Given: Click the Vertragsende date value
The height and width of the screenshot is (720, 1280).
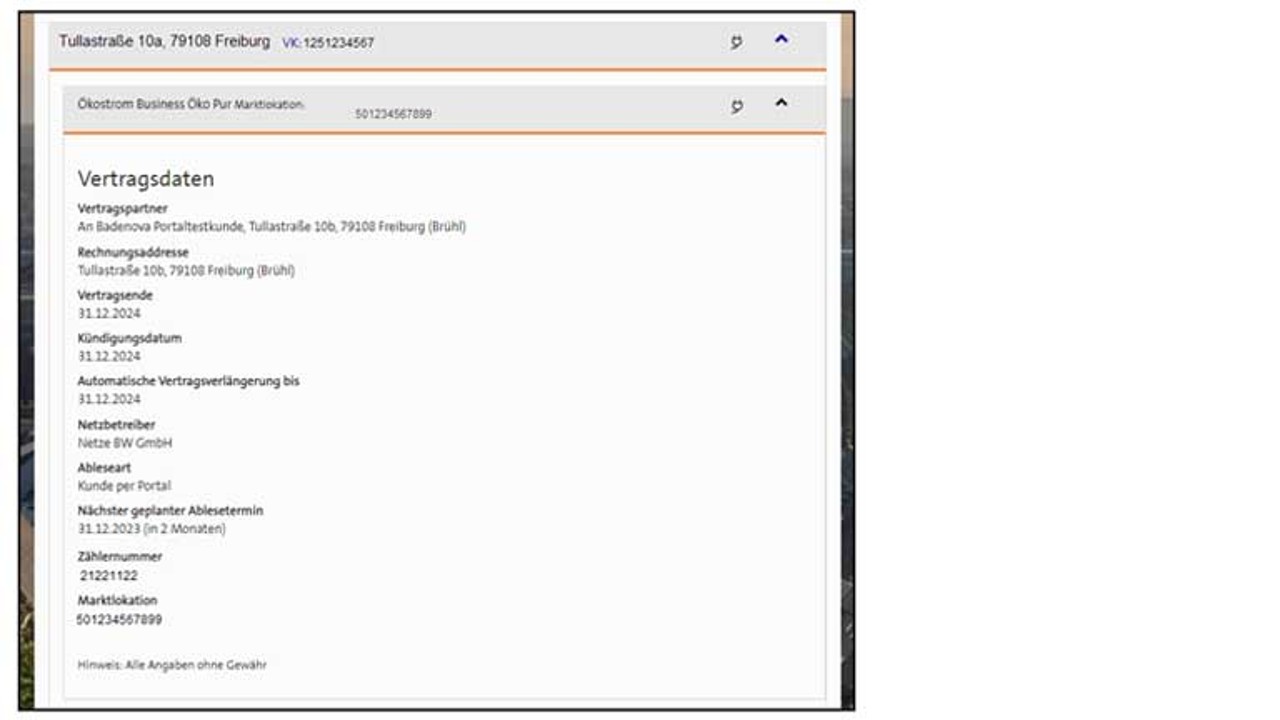Looking at the screenshot, I should 109,313.
